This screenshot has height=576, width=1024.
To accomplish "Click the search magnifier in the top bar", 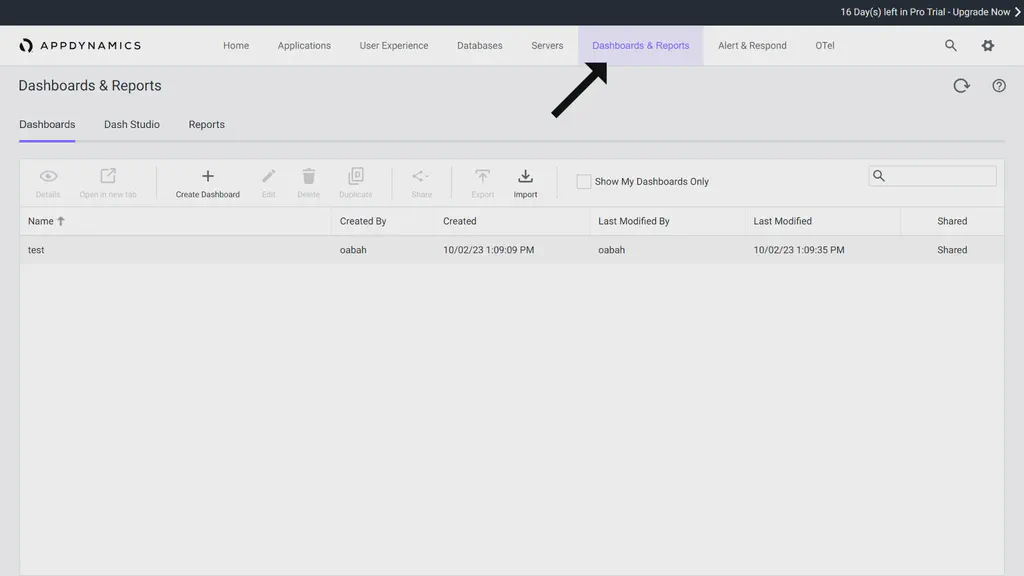I will coord(950,45).
